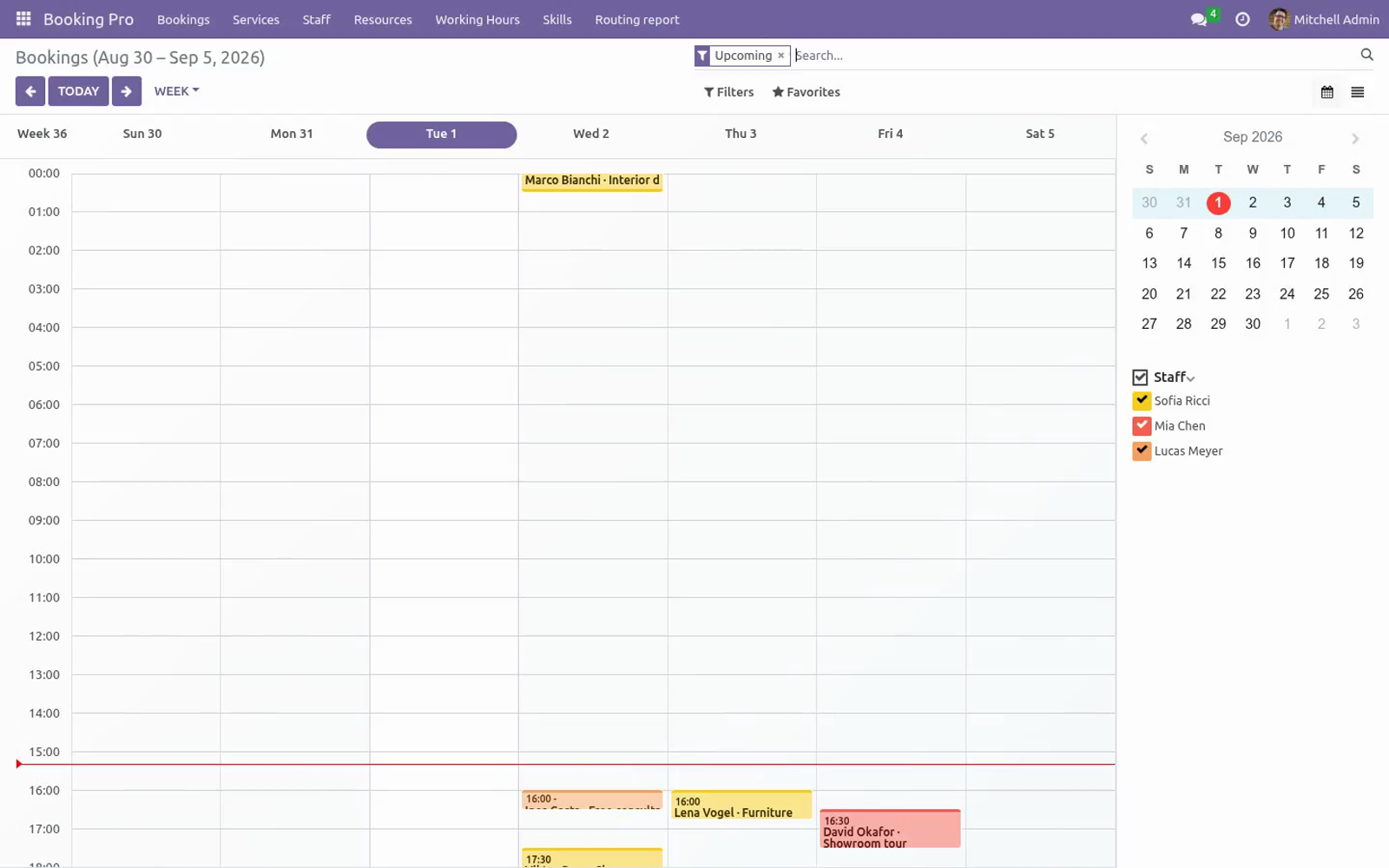Open the Staff menu in navbar

316,19
